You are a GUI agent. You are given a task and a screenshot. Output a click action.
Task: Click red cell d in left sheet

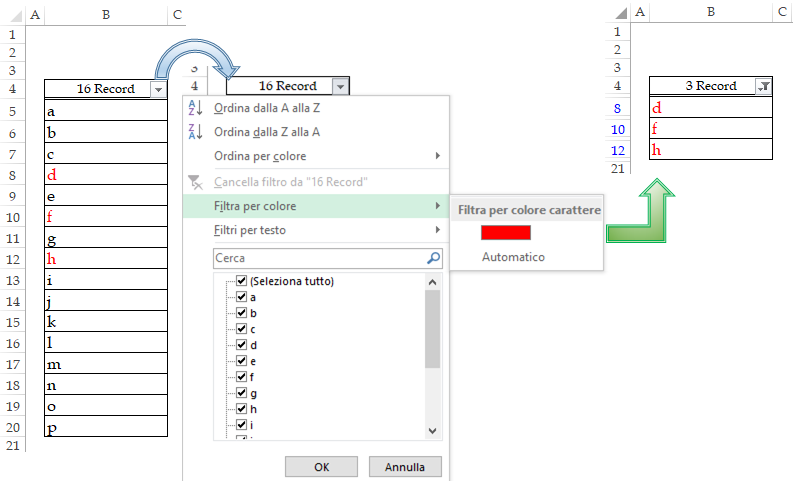point(106,175)
